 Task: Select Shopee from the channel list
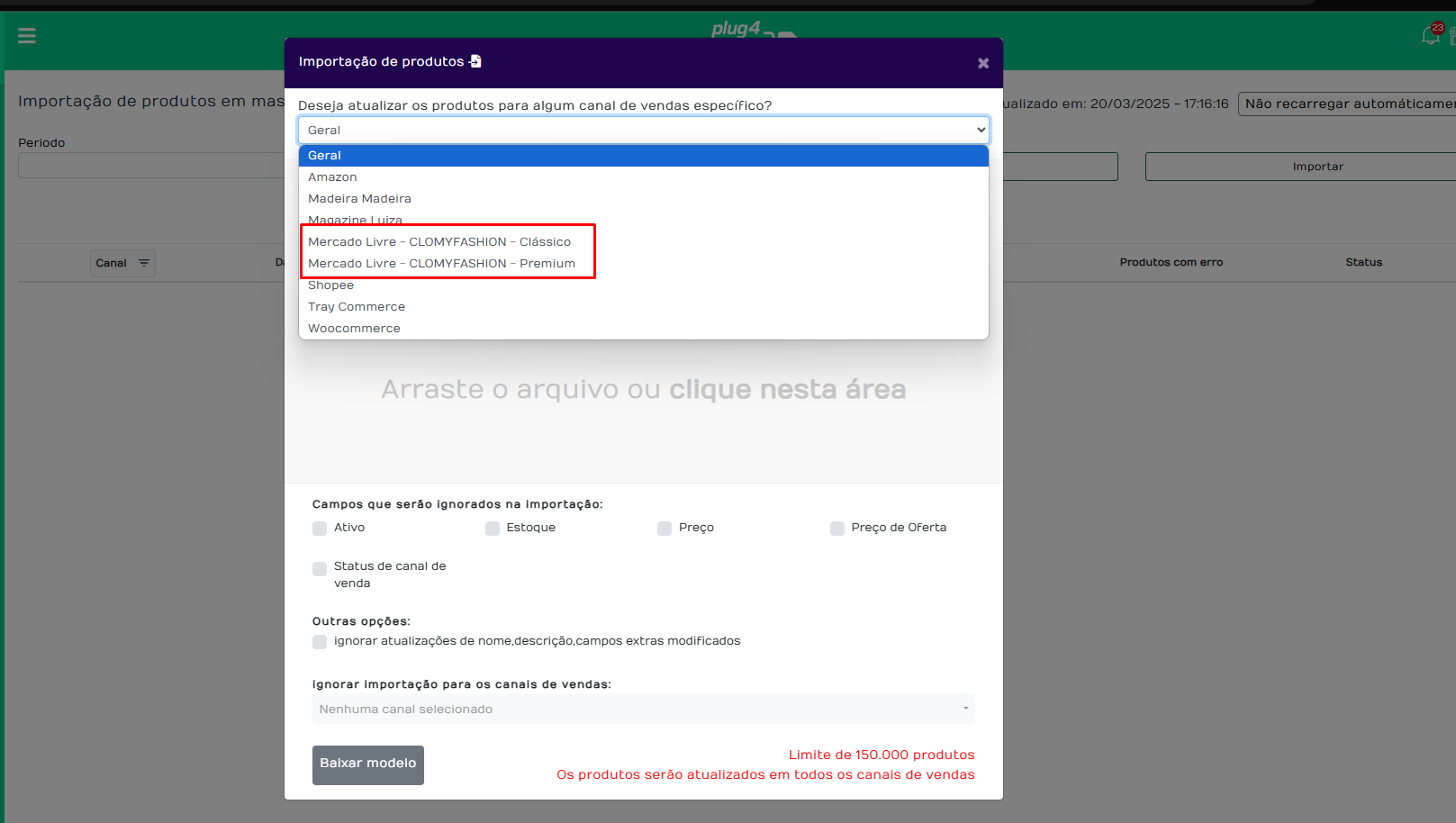[644, 285]
